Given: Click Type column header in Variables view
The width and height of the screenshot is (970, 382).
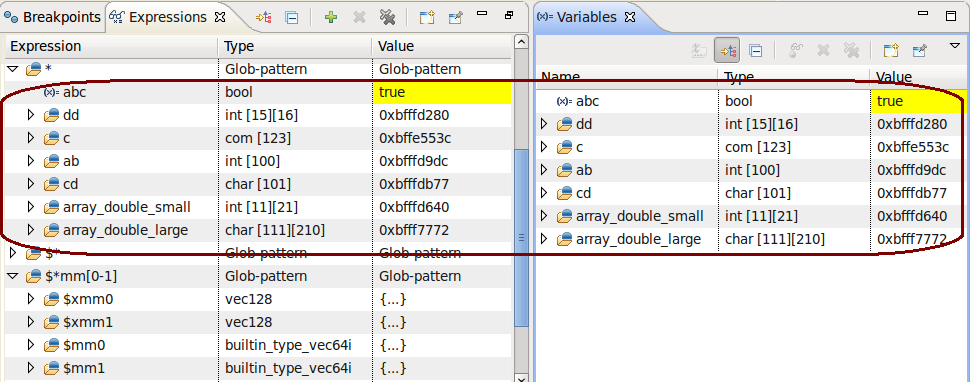Looking at the screenshot, I should click(x=794, y=77).
